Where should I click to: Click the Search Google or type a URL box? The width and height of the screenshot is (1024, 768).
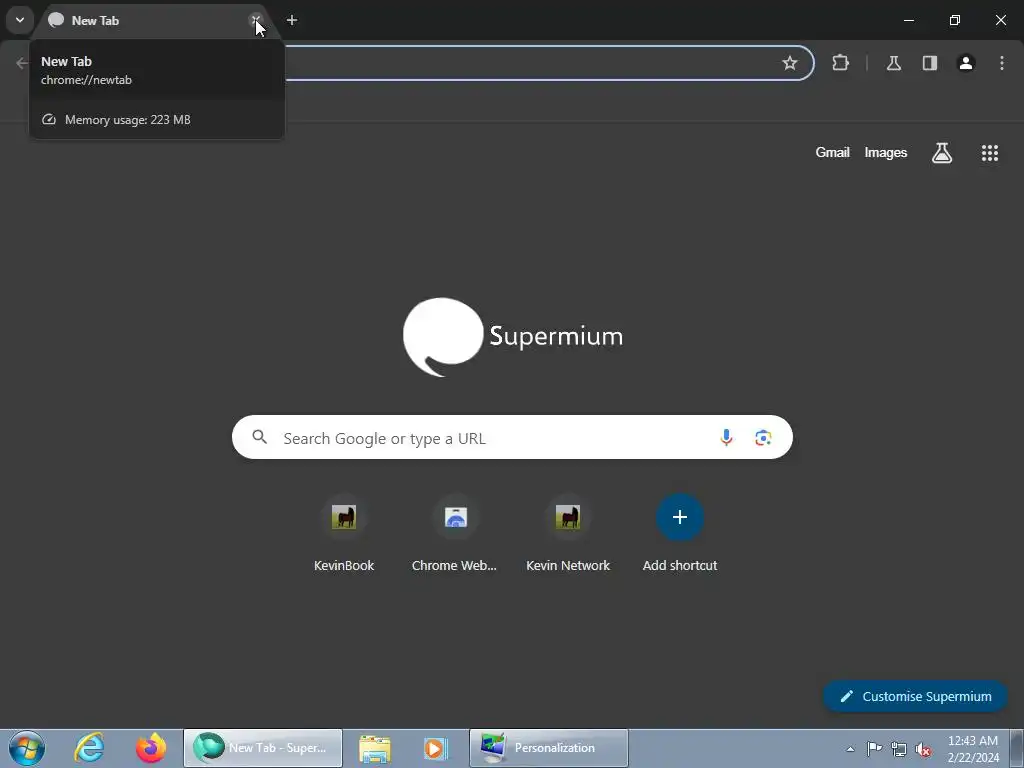pos(512,438)
